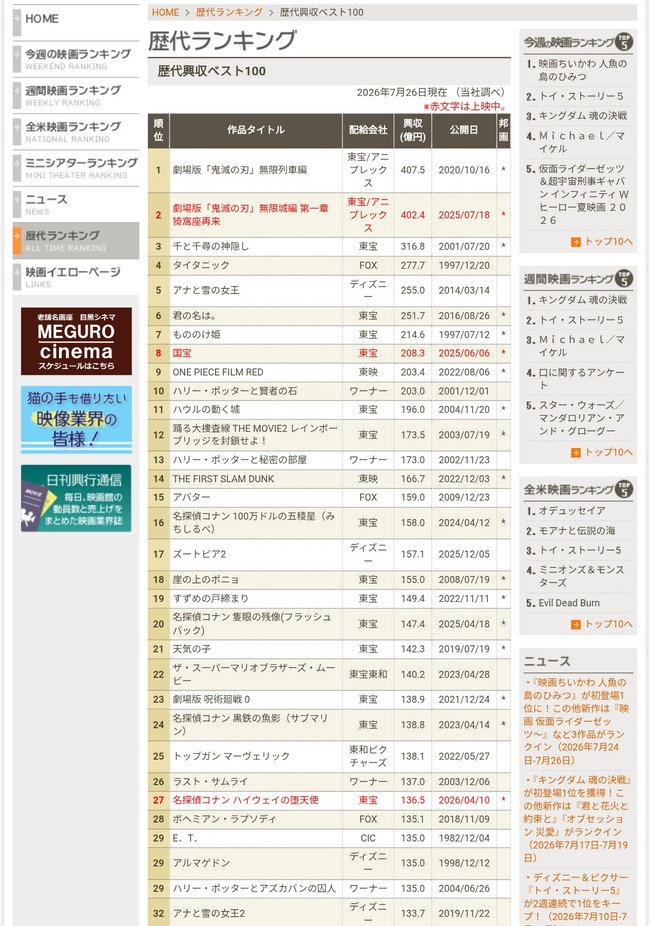Viewport: 650px width, 926px height.
Task: Click title 千と千尋の神隠し
Action: point(211,246)
